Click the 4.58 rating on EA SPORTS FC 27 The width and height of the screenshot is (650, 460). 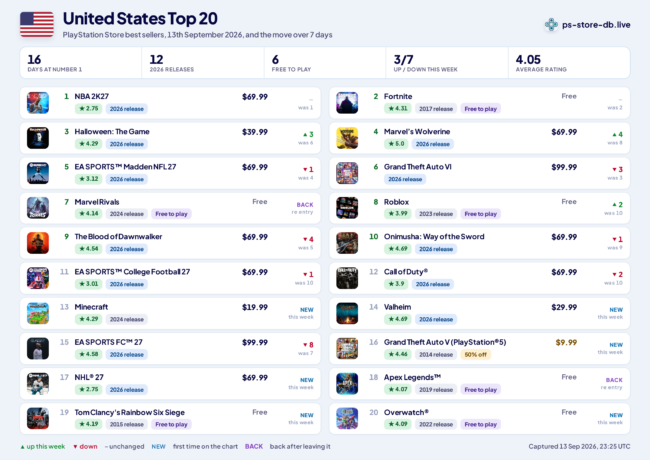[89, 354]
